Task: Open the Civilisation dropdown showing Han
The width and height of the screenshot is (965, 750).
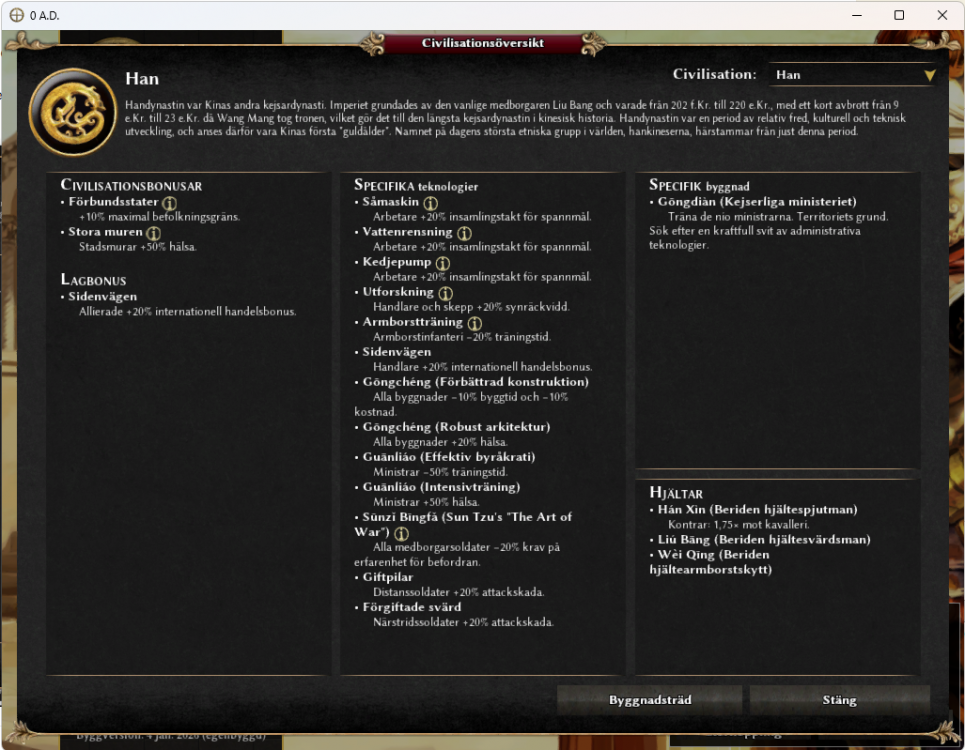Action: click(852, 74)
